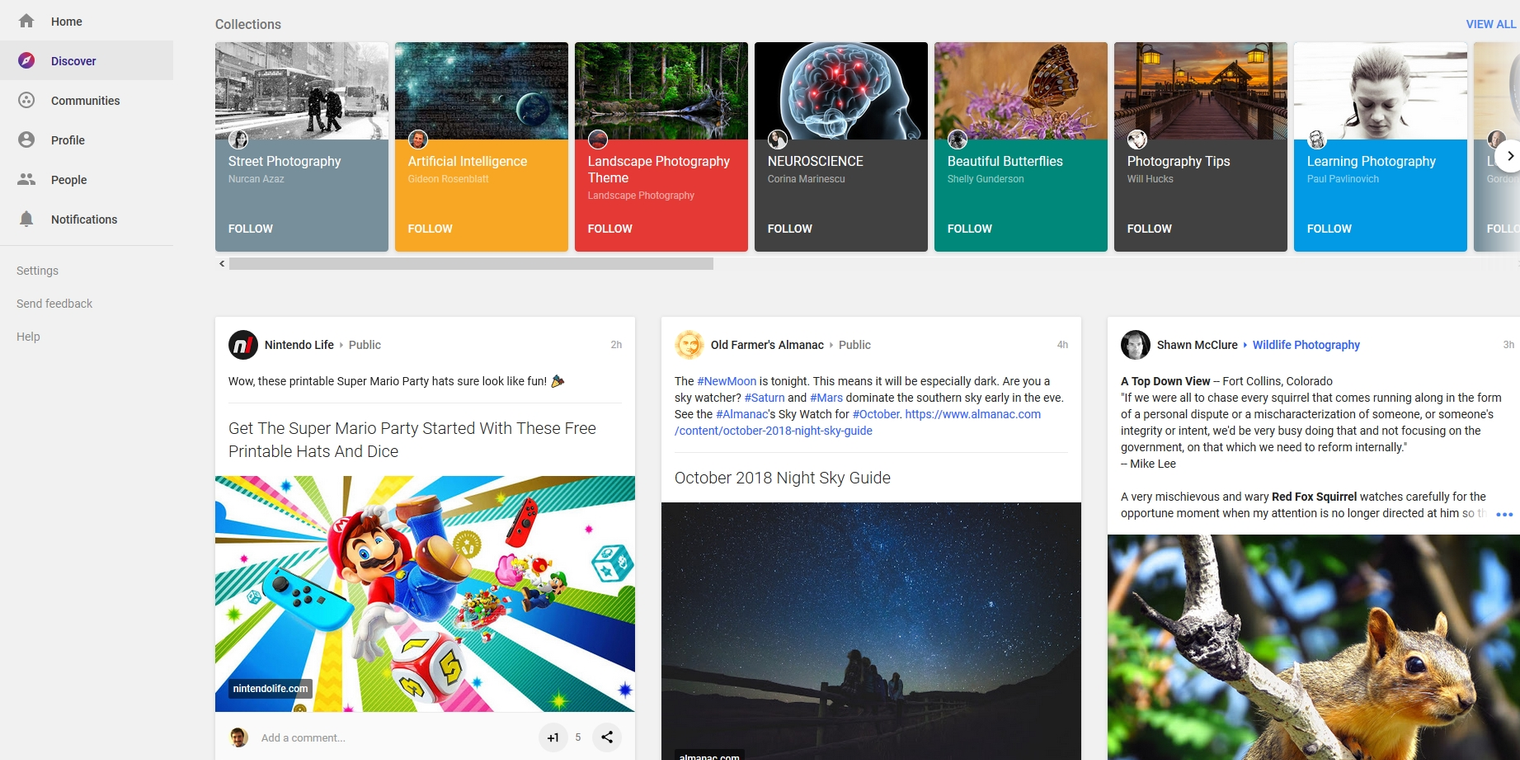Show next collections with right chevron
This screenshot has width=1520, height=760.
click(x=1510, y=156)
